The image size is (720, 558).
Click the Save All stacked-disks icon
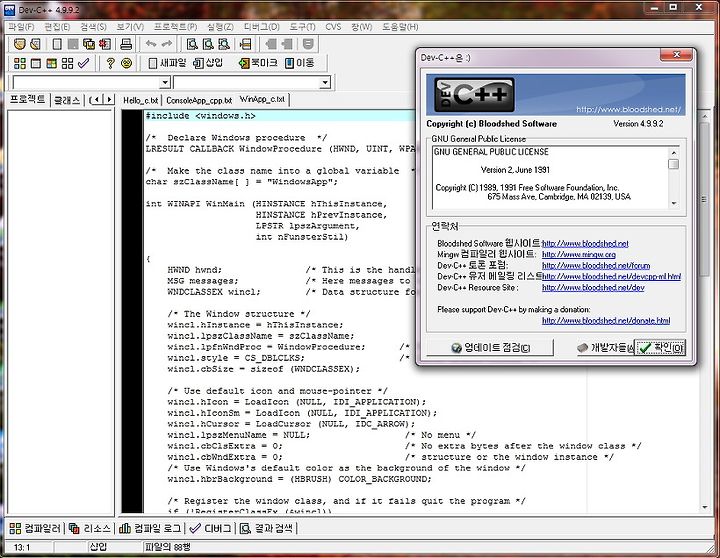pos(89,44)
